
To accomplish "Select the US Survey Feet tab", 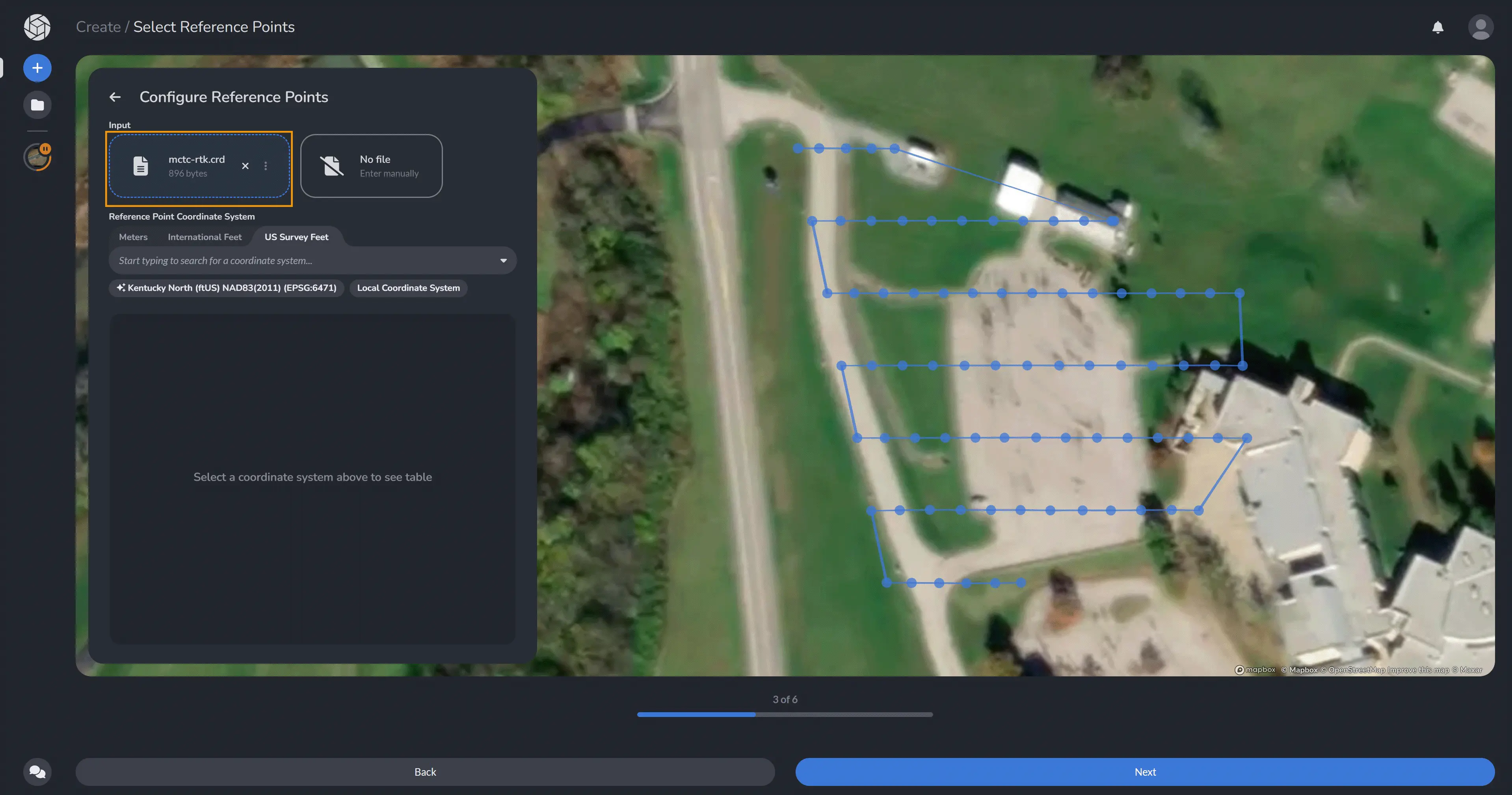I will [296, 236].
